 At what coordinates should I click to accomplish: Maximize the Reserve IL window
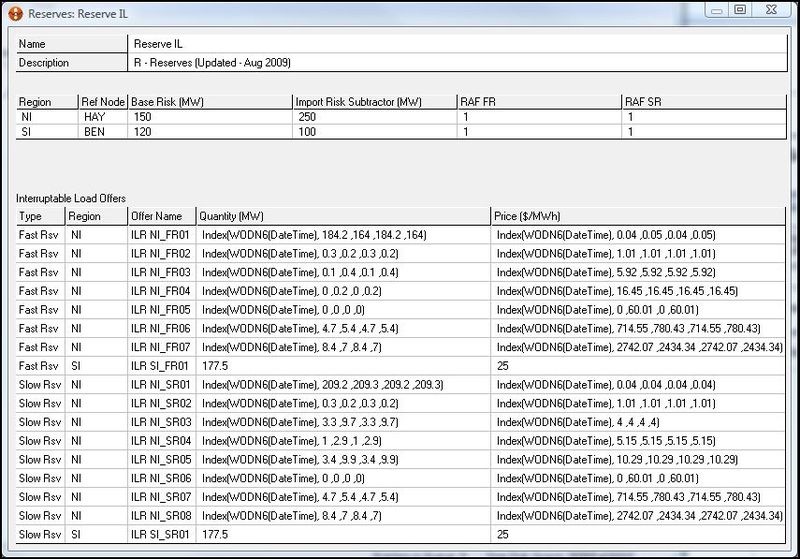[x=740, y=10]
